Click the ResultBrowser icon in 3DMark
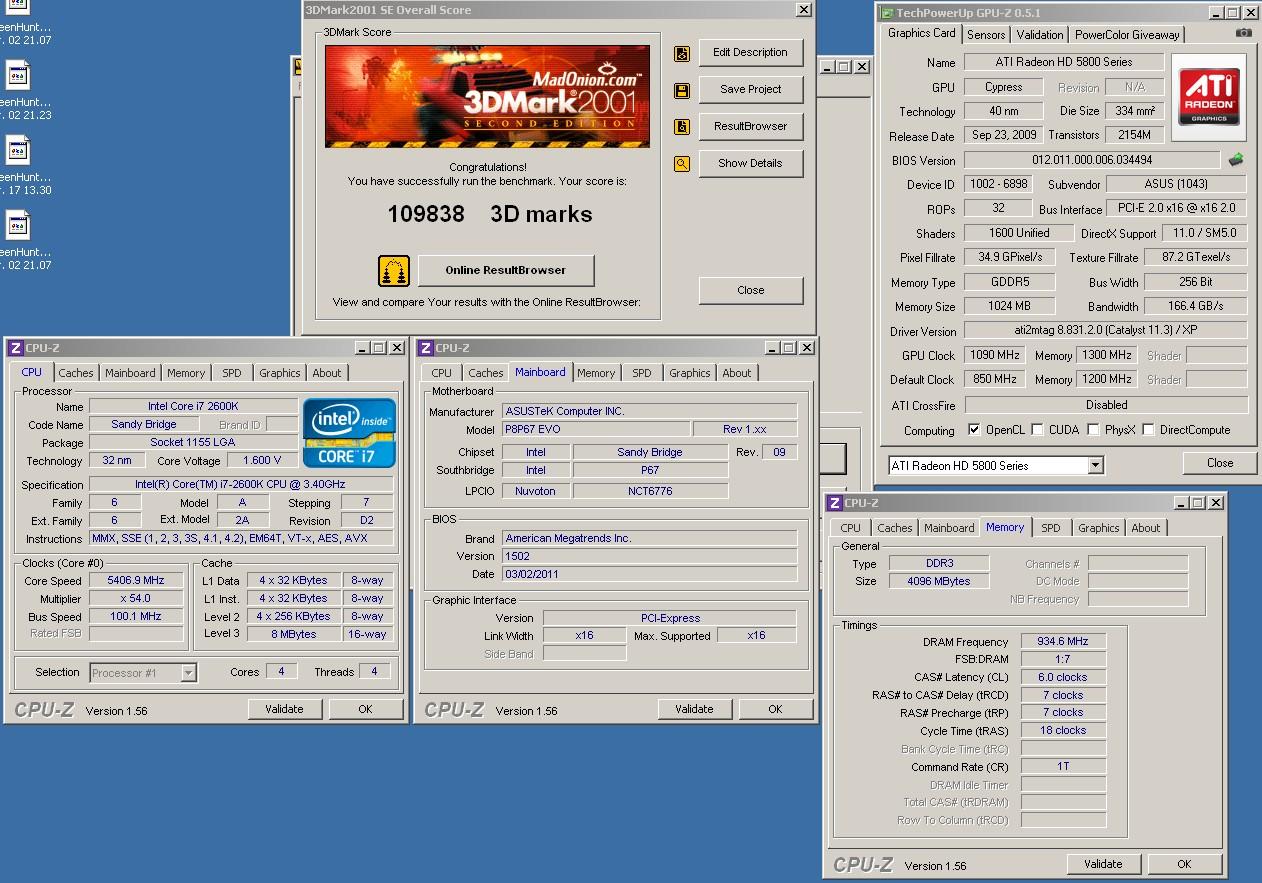Image resolution: width=1262 pixels, height=883 pixels. 682,127
